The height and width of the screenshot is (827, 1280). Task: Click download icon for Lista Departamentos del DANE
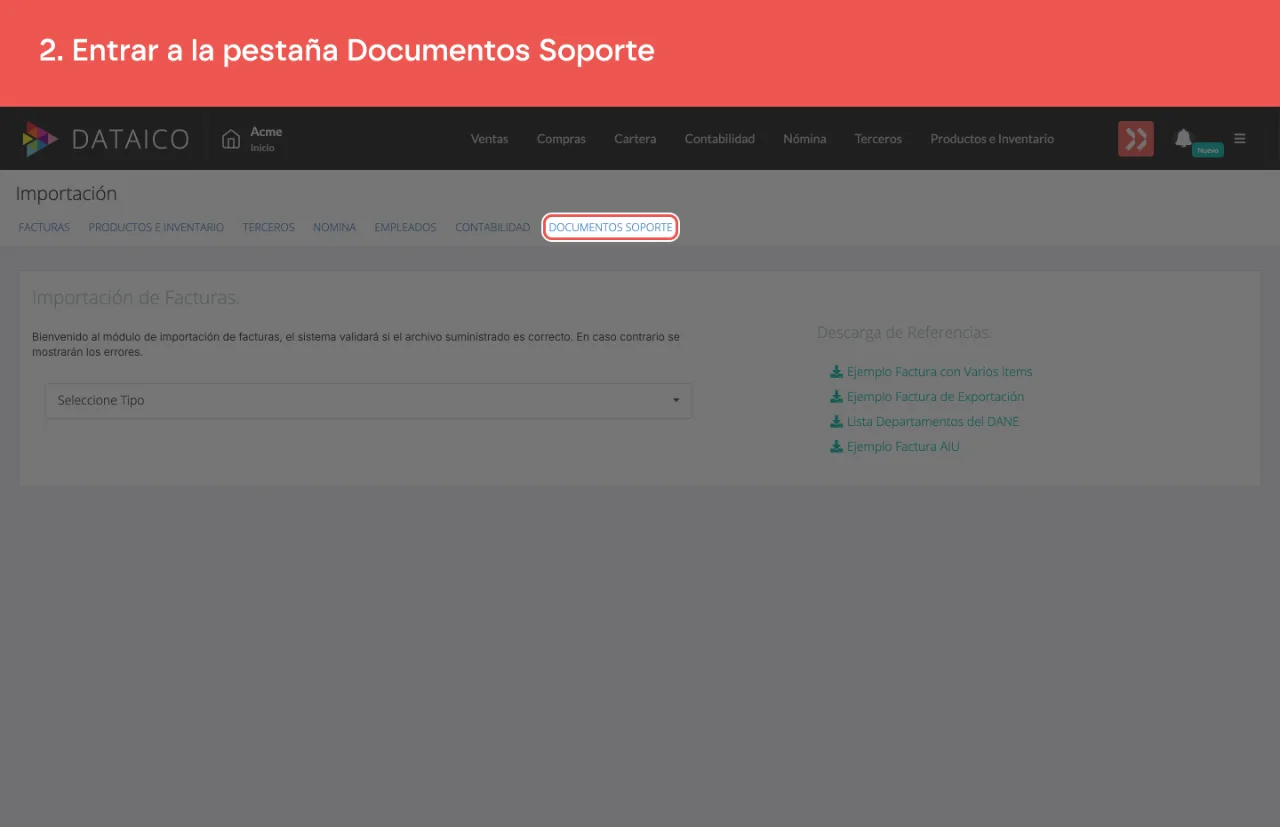click(836, 422)
